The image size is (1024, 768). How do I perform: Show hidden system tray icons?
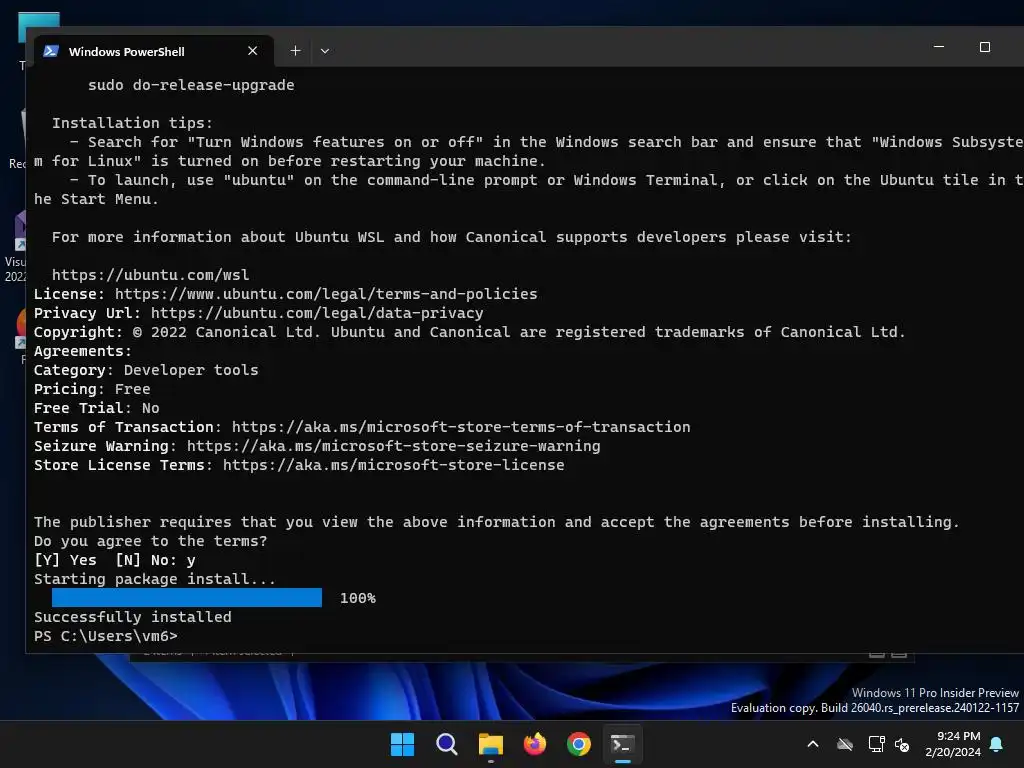(x=813, y=744)
